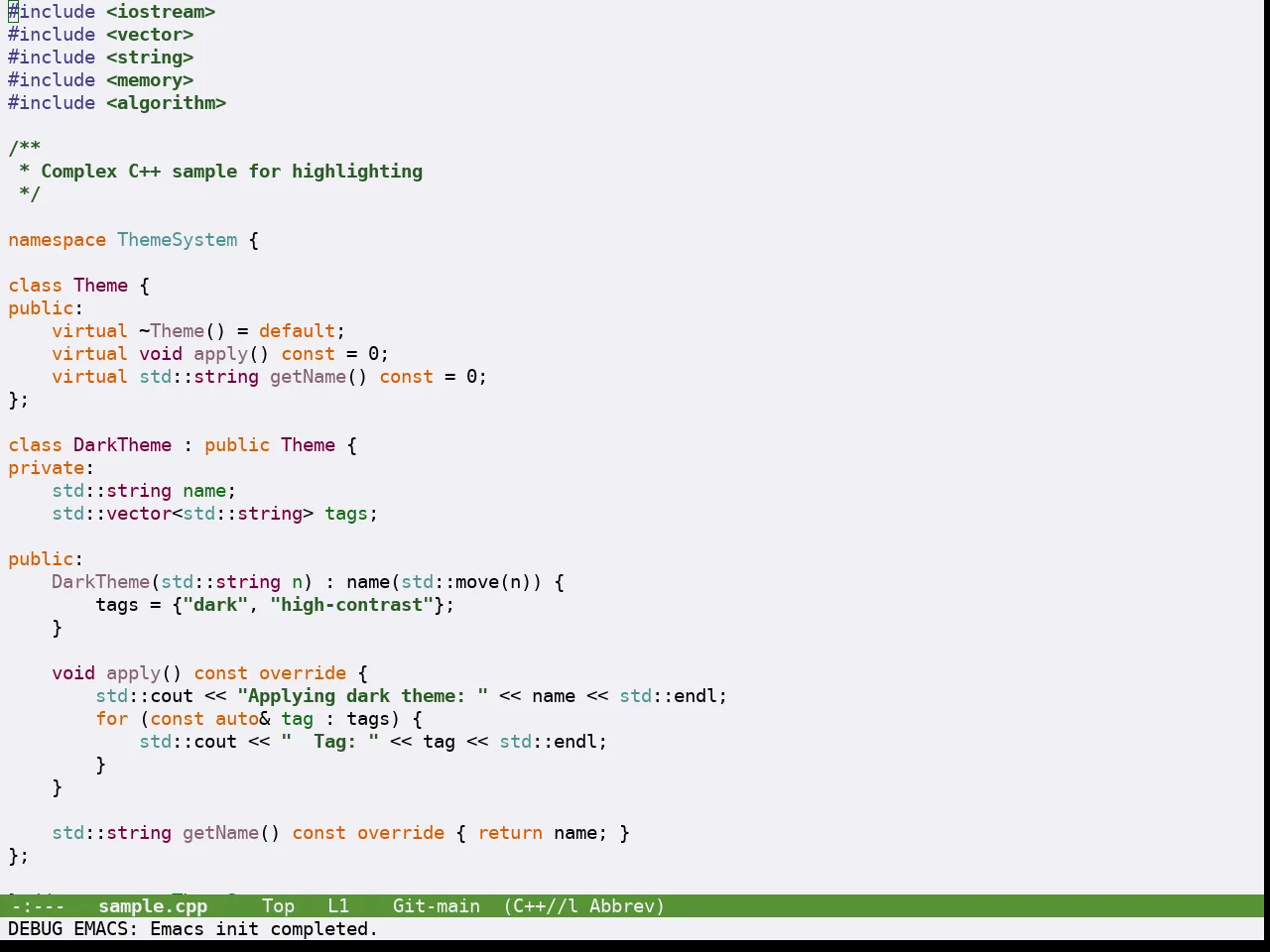Click the Git-main version control indicator
The width and height of the screenshot is (1270, 952).
coord(437,906)
